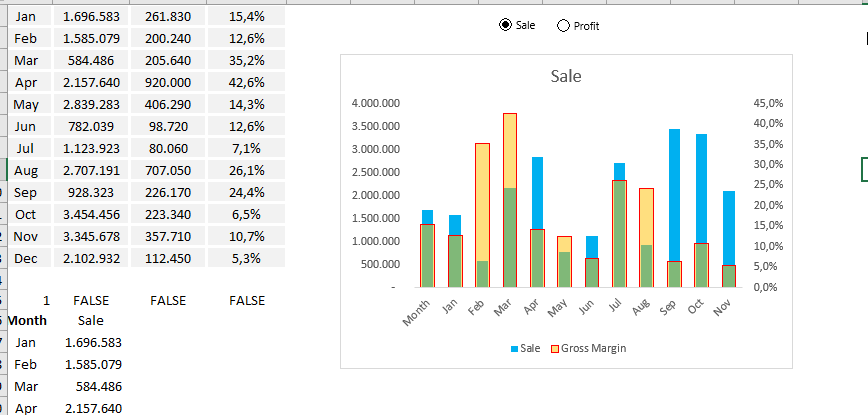Click the first FALSE cell
The width and height of the screenshot is (868, 415).
(91, 300)
